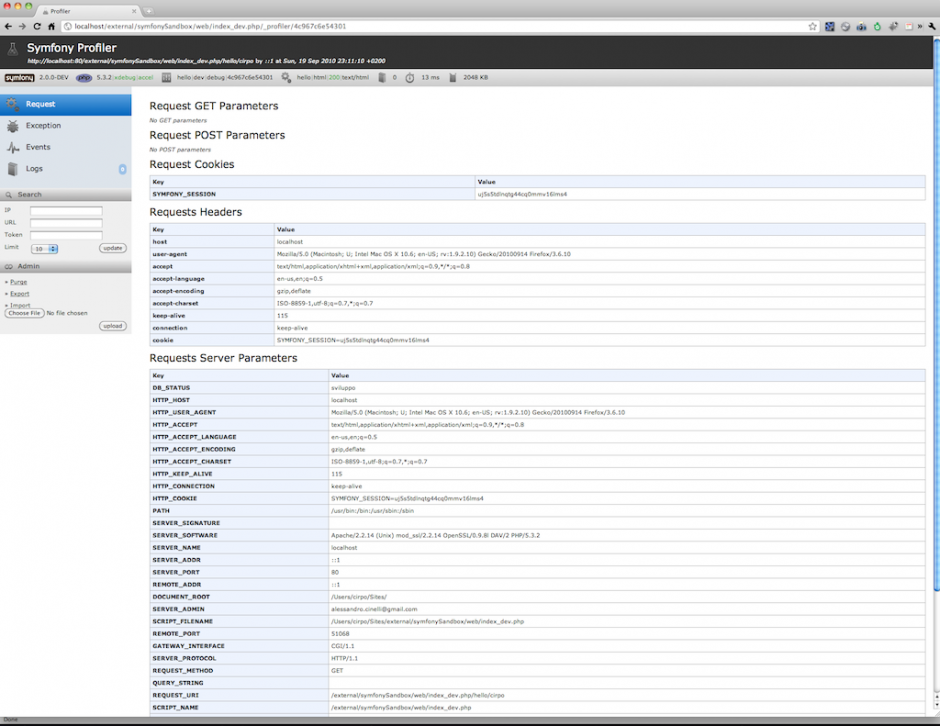Focus the Token search input field
940x726 pixels.
point(66,235)
